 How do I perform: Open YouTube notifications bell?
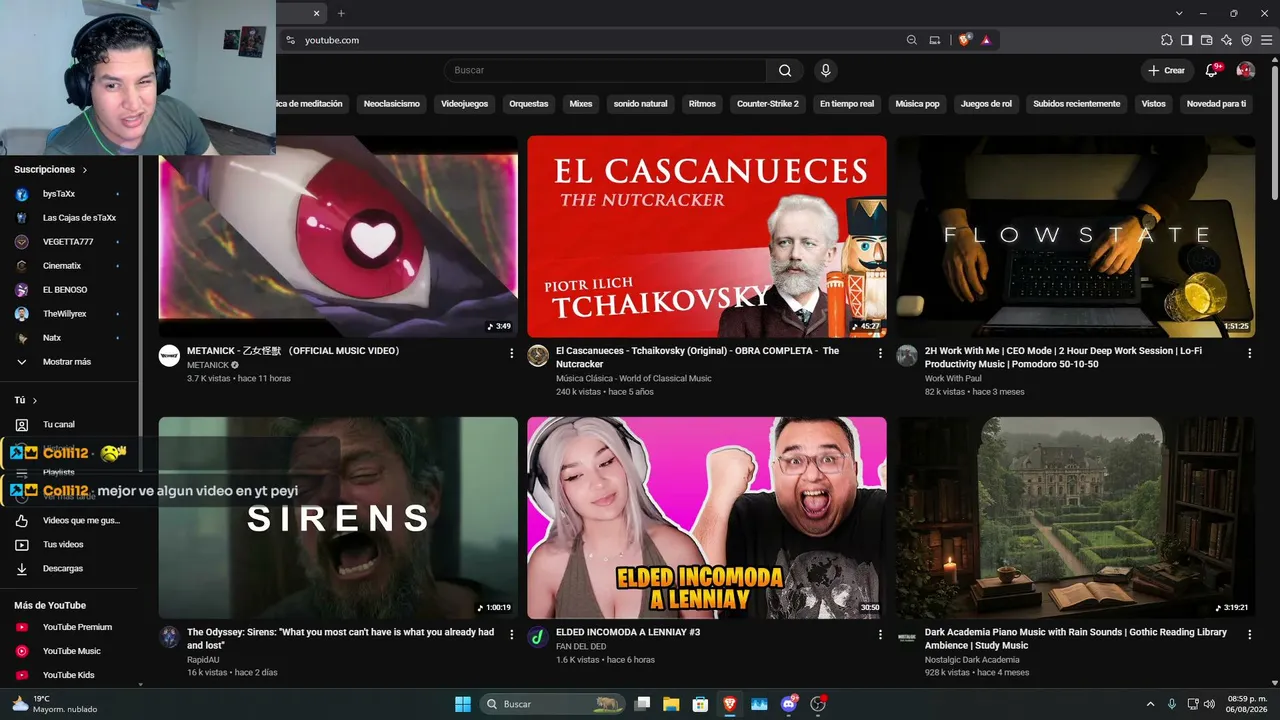click(x=1212, y=70)
